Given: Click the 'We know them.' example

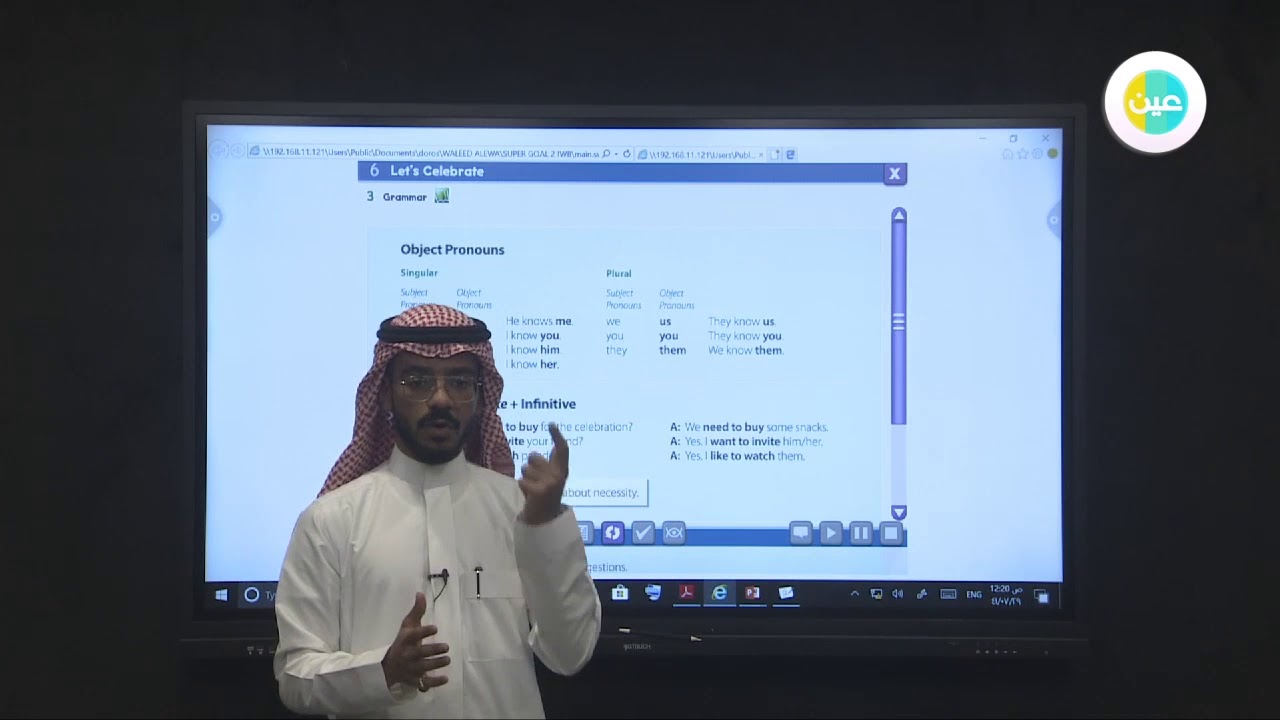Looking at the screenshot, I should click(x=746, y=350).
